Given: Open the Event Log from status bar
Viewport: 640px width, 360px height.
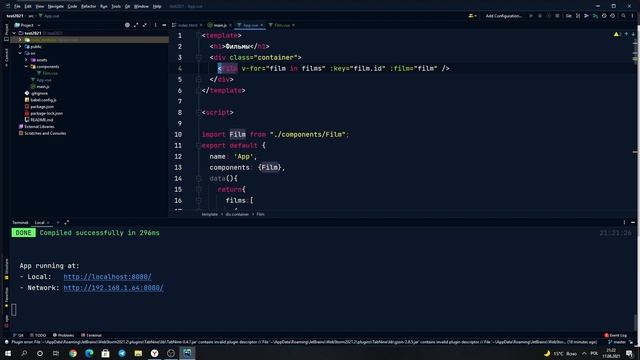Looking at the screenshot, I should [616, 335].
